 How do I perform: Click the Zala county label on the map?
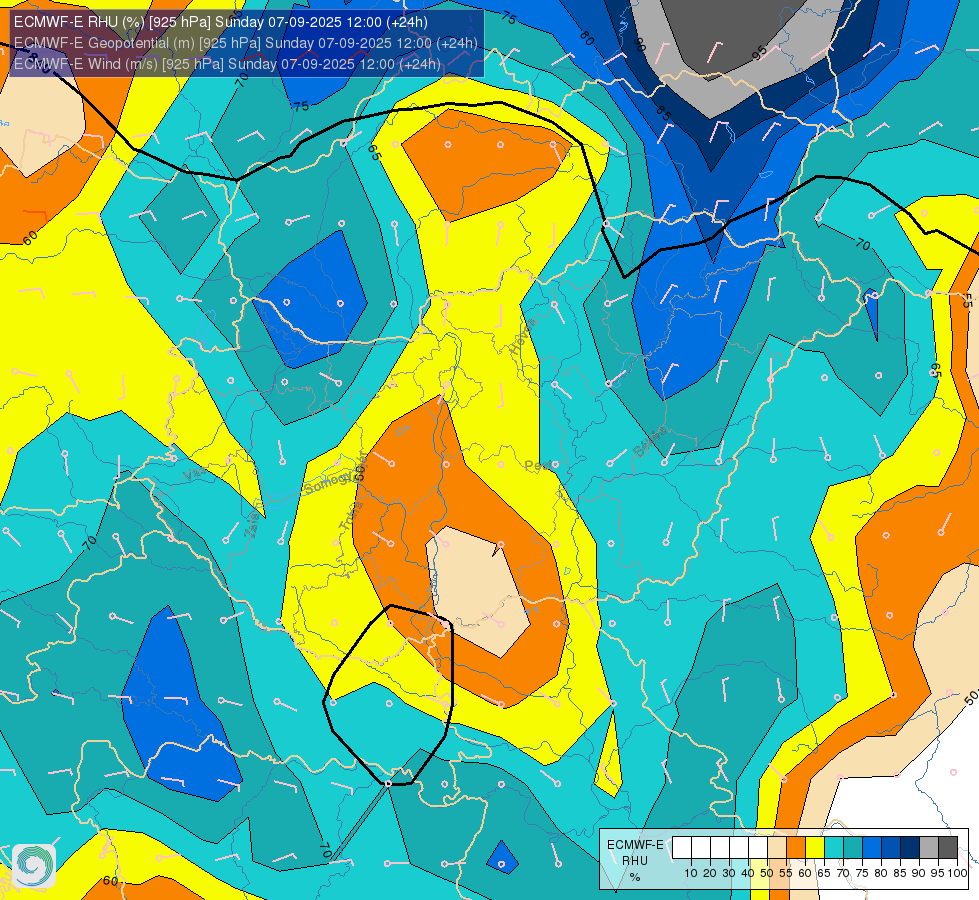coord(252,528)
